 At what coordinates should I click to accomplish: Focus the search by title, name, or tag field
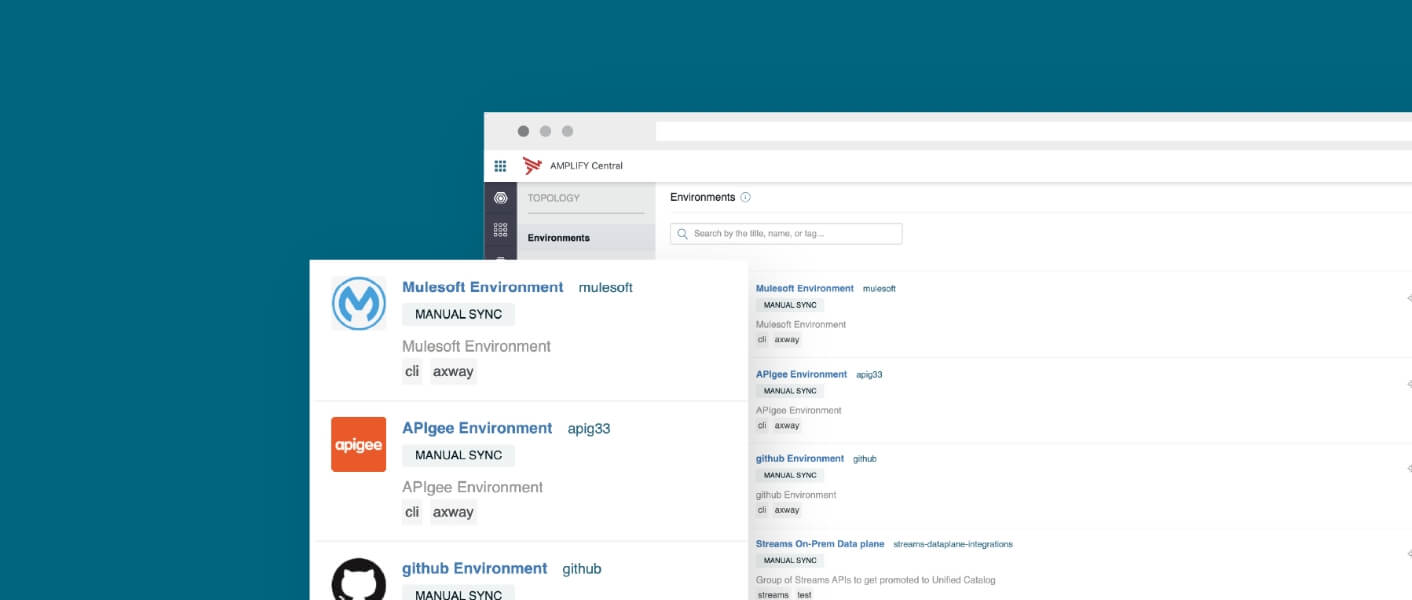click(x=786, y=234)
